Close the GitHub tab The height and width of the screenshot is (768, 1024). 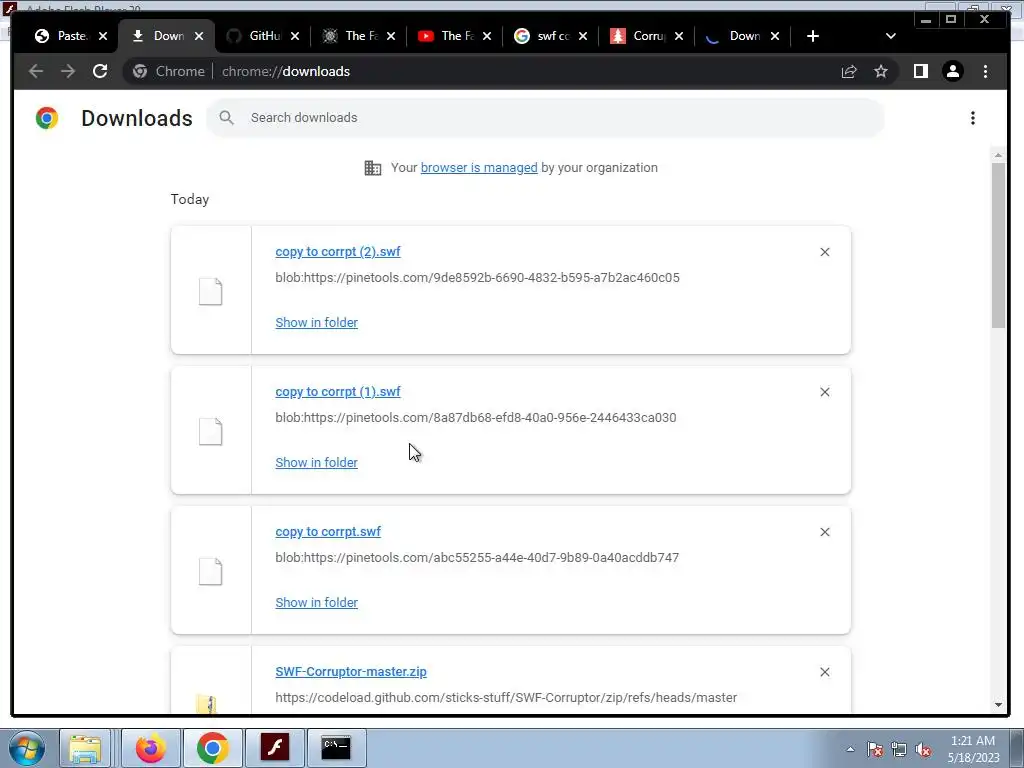pyautogui.click(x=295, y=36)
